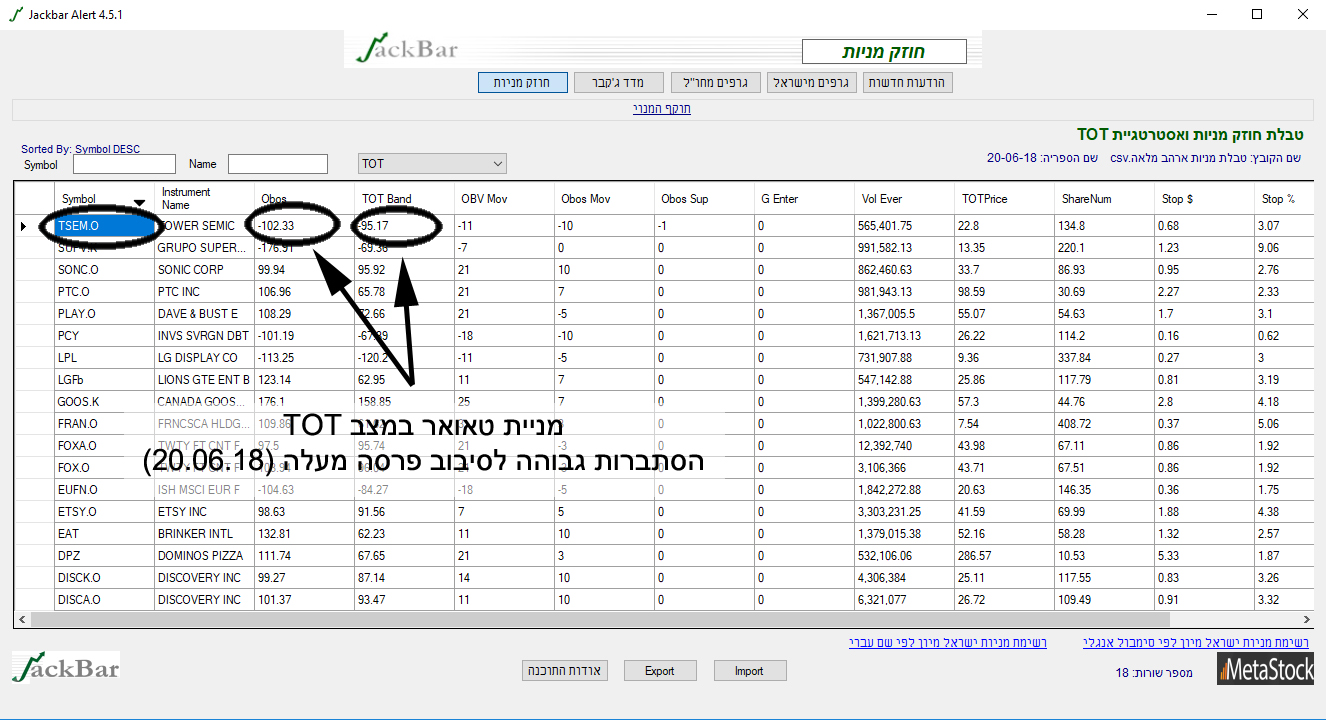Open the גרפים מישראל tab

(812, 82)
